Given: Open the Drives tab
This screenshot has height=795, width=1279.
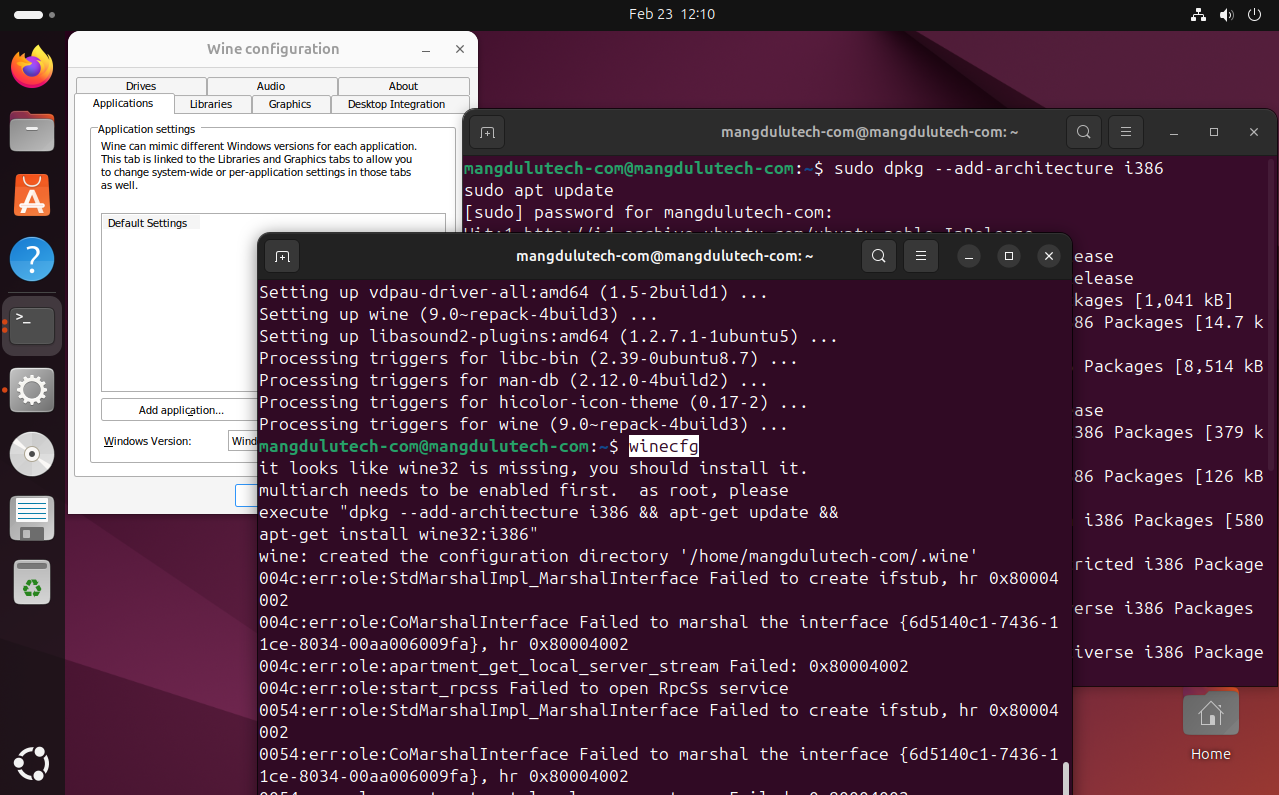Looking at the screenshot, I should tap(140, 86).
